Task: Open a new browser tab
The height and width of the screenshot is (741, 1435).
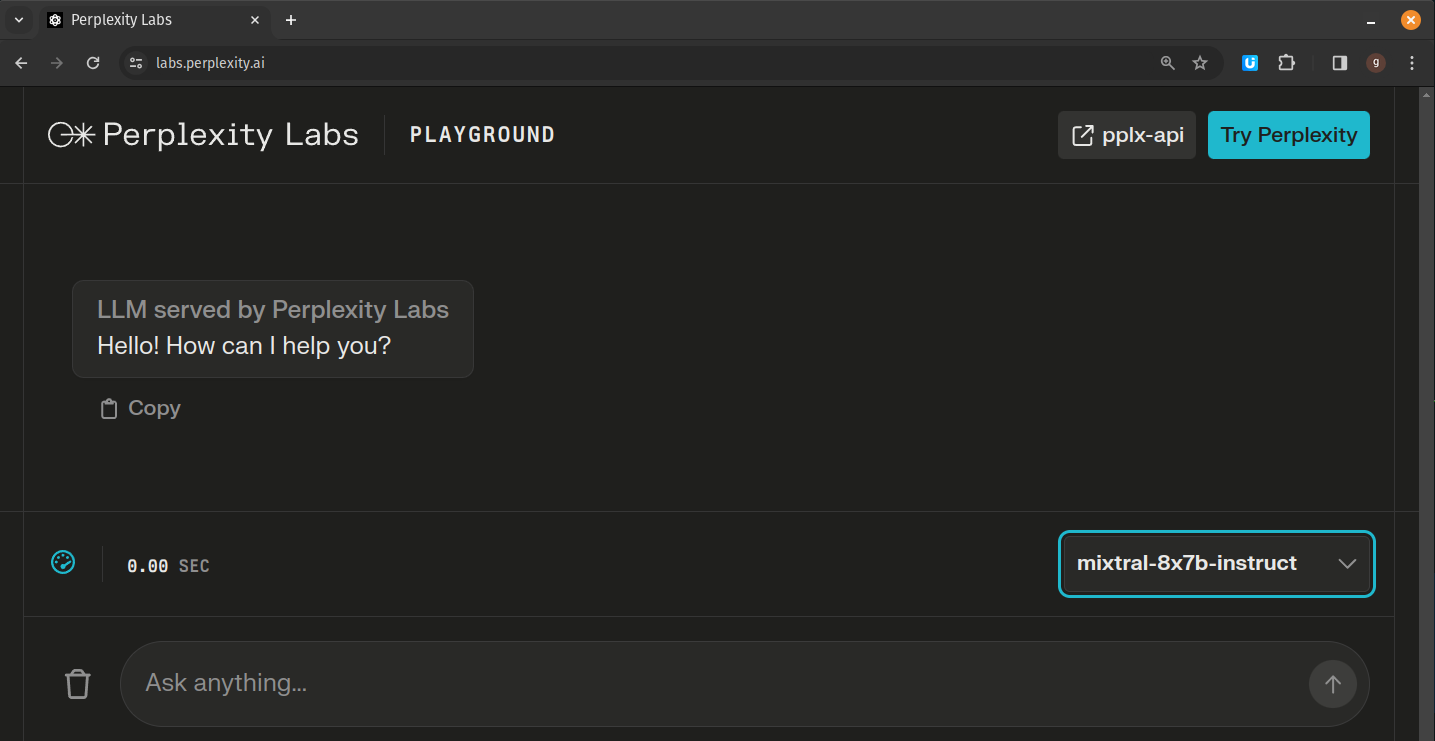Action: pos(291,20)
